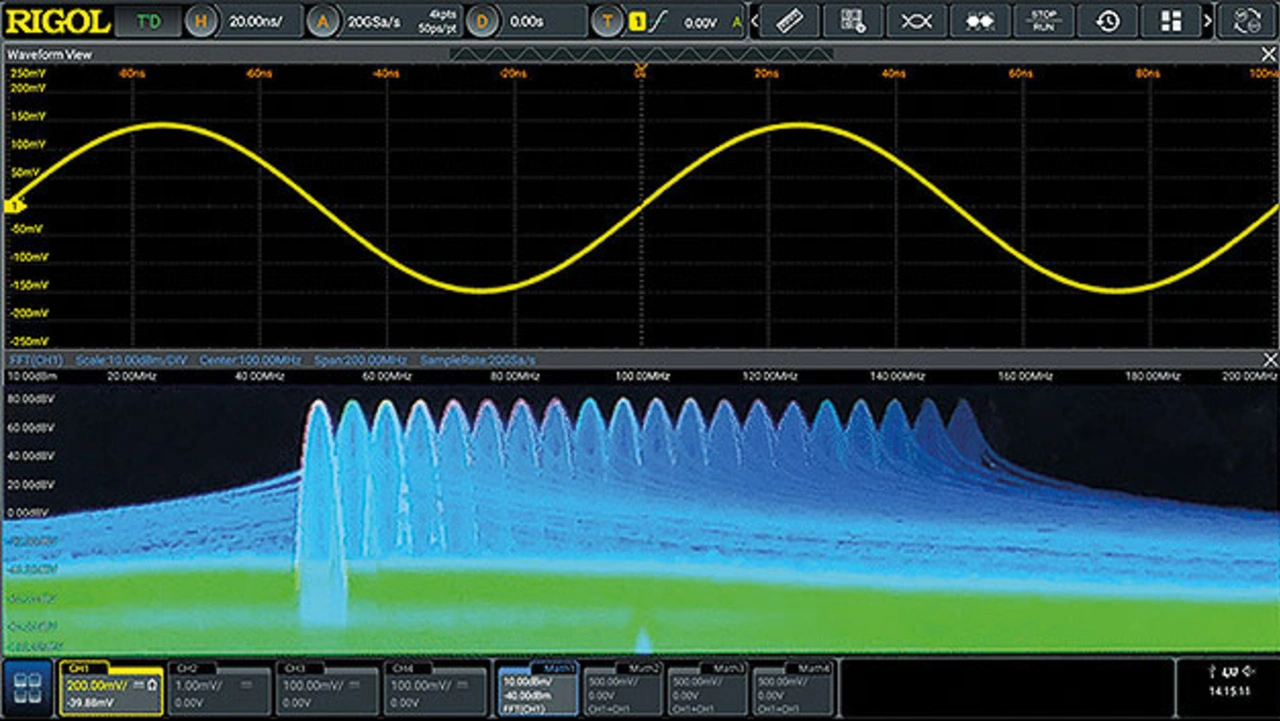Image resolution: width=1280 pixels, height=721 pixels.
Task: Open the clock history icon
Action: 1107,21
